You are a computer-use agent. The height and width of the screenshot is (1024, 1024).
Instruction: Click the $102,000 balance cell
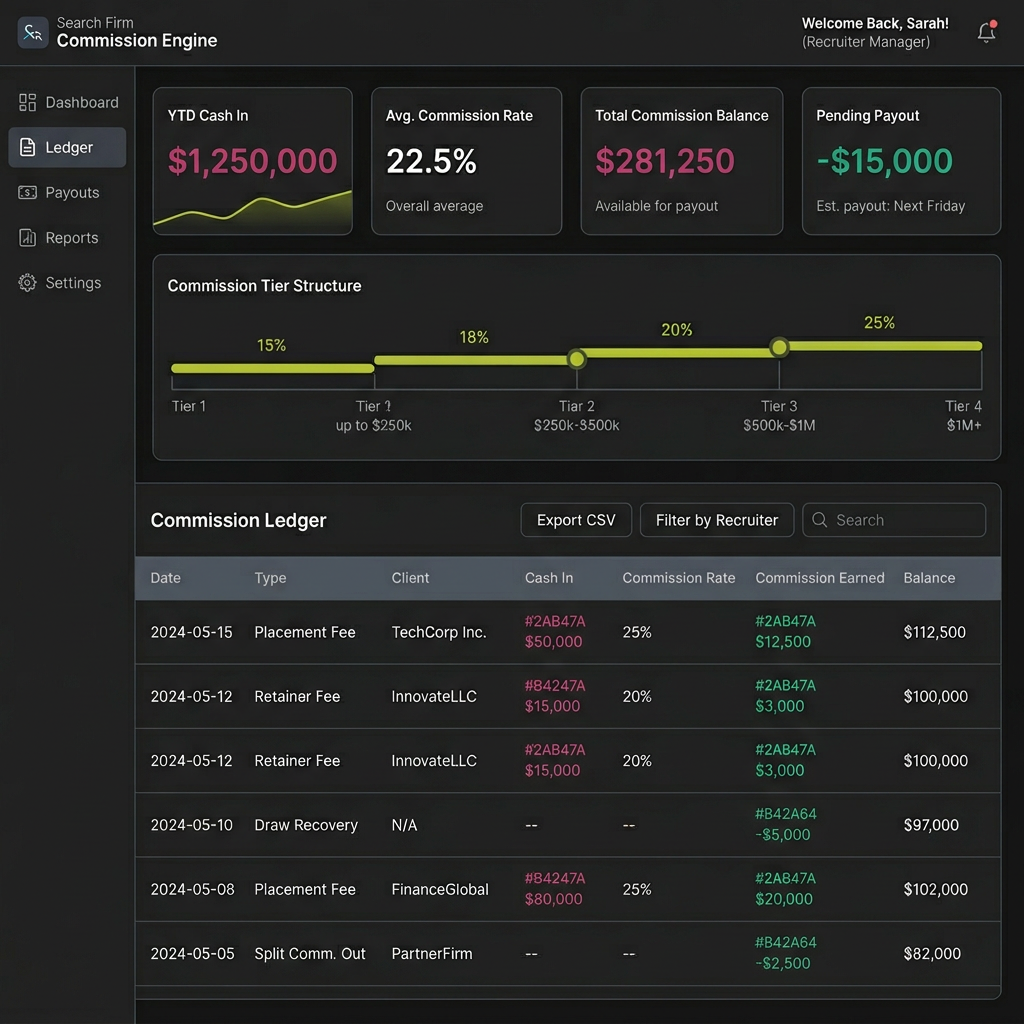tap(935, 889)
